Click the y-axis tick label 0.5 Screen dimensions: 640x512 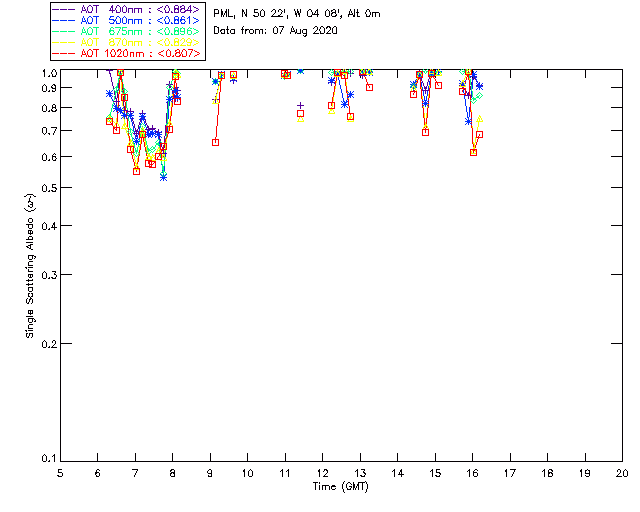46,188
